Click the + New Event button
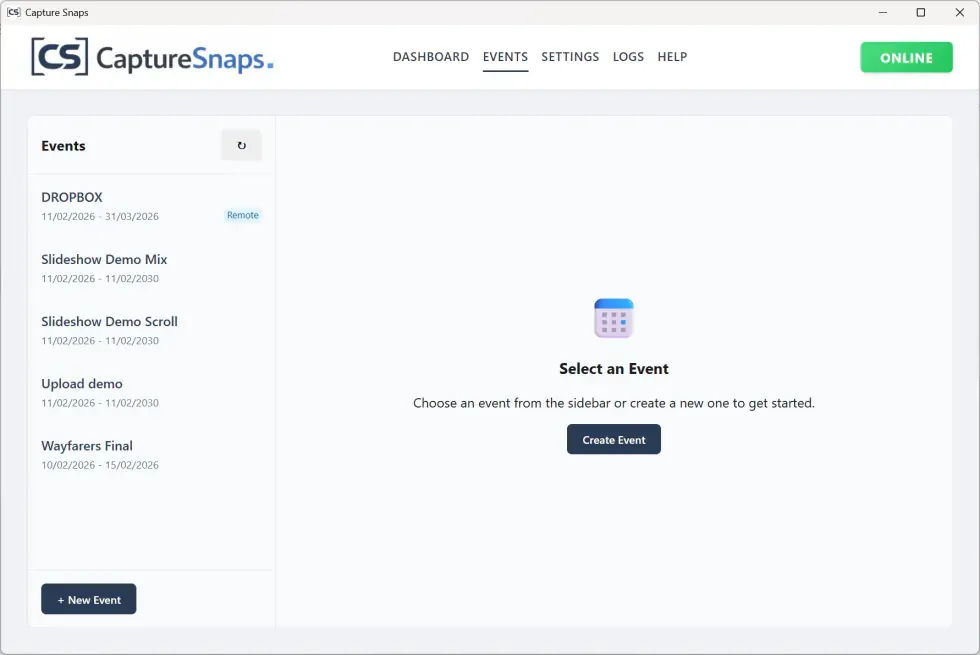This screenshot has width=980, height=655. click(89, 599)
